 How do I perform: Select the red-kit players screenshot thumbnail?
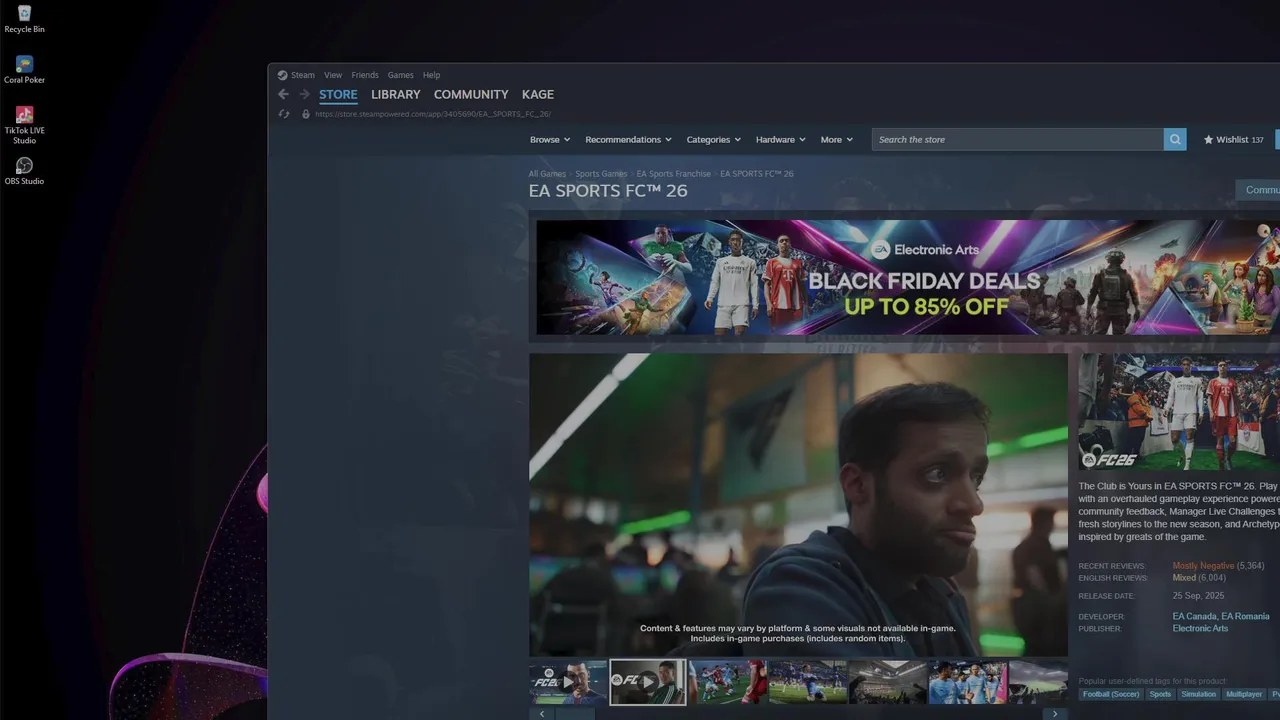pos(728,682)
